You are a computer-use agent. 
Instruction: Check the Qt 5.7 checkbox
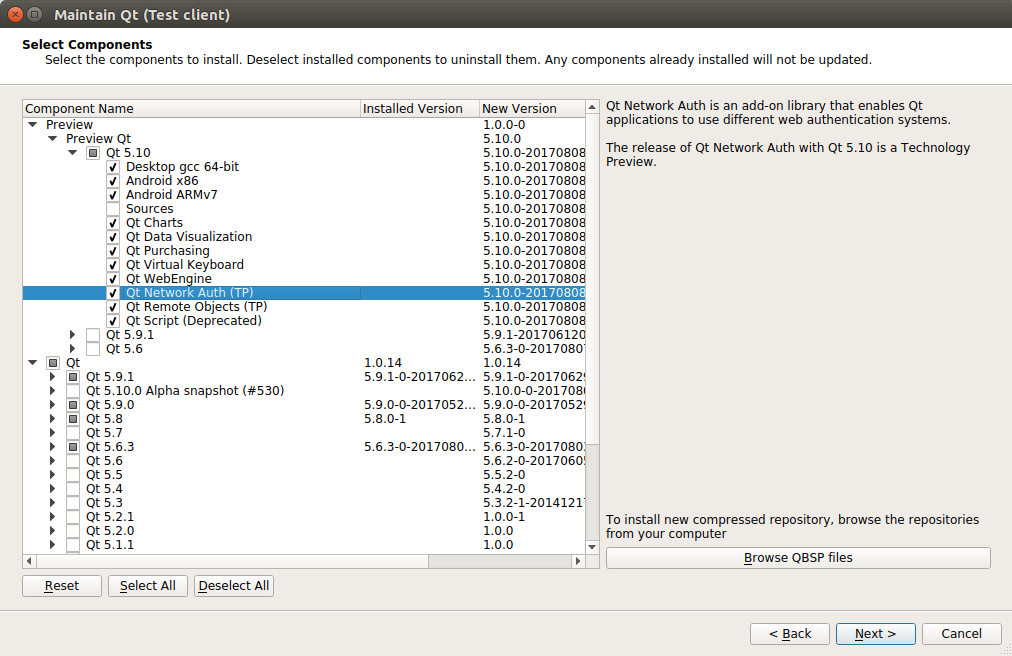coord(73,433)
